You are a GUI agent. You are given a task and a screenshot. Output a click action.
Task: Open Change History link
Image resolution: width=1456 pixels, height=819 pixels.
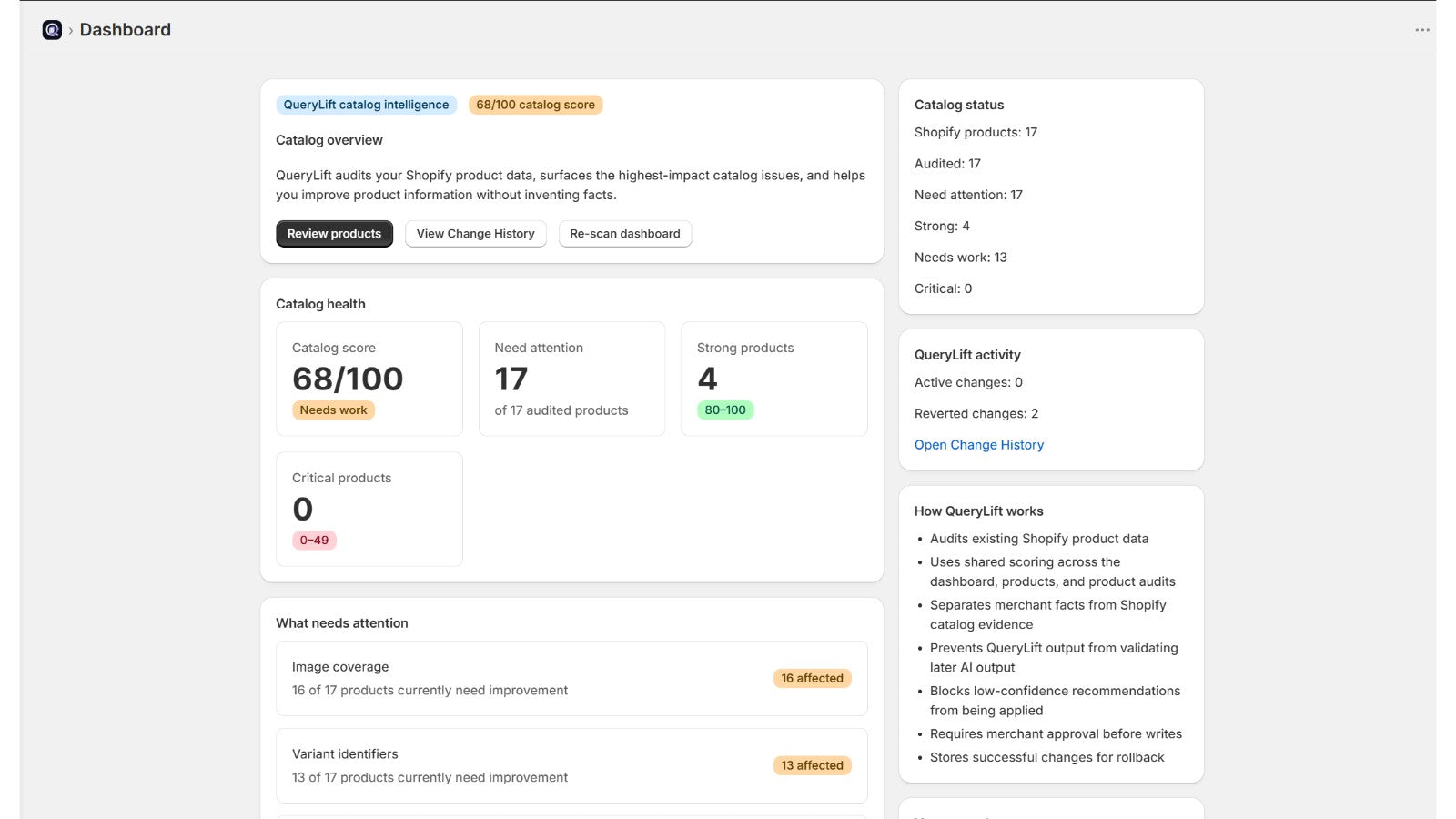979,445
